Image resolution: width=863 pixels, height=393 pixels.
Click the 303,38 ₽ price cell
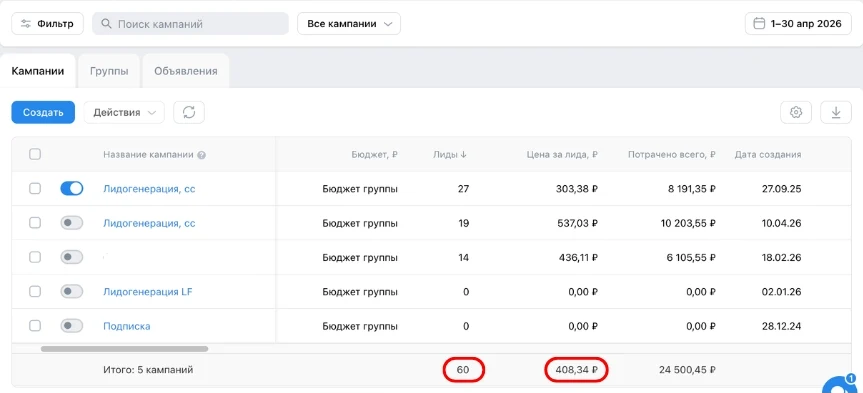pos(577,189)
